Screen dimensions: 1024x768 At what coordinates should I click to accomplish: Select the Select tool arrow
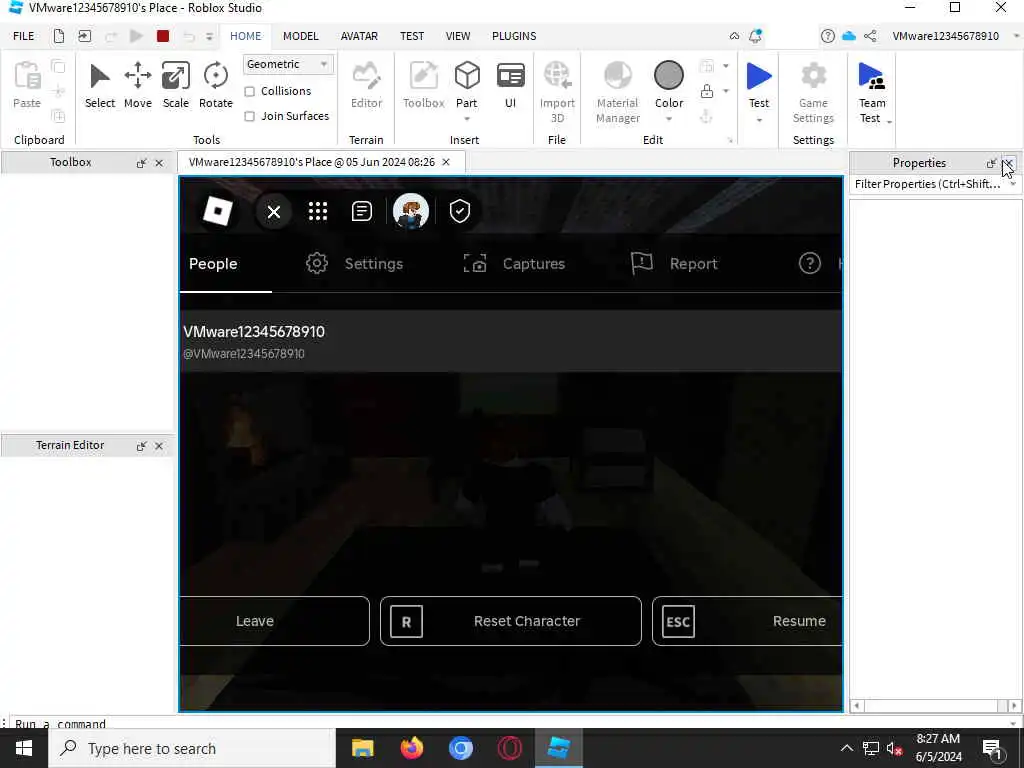99,85
